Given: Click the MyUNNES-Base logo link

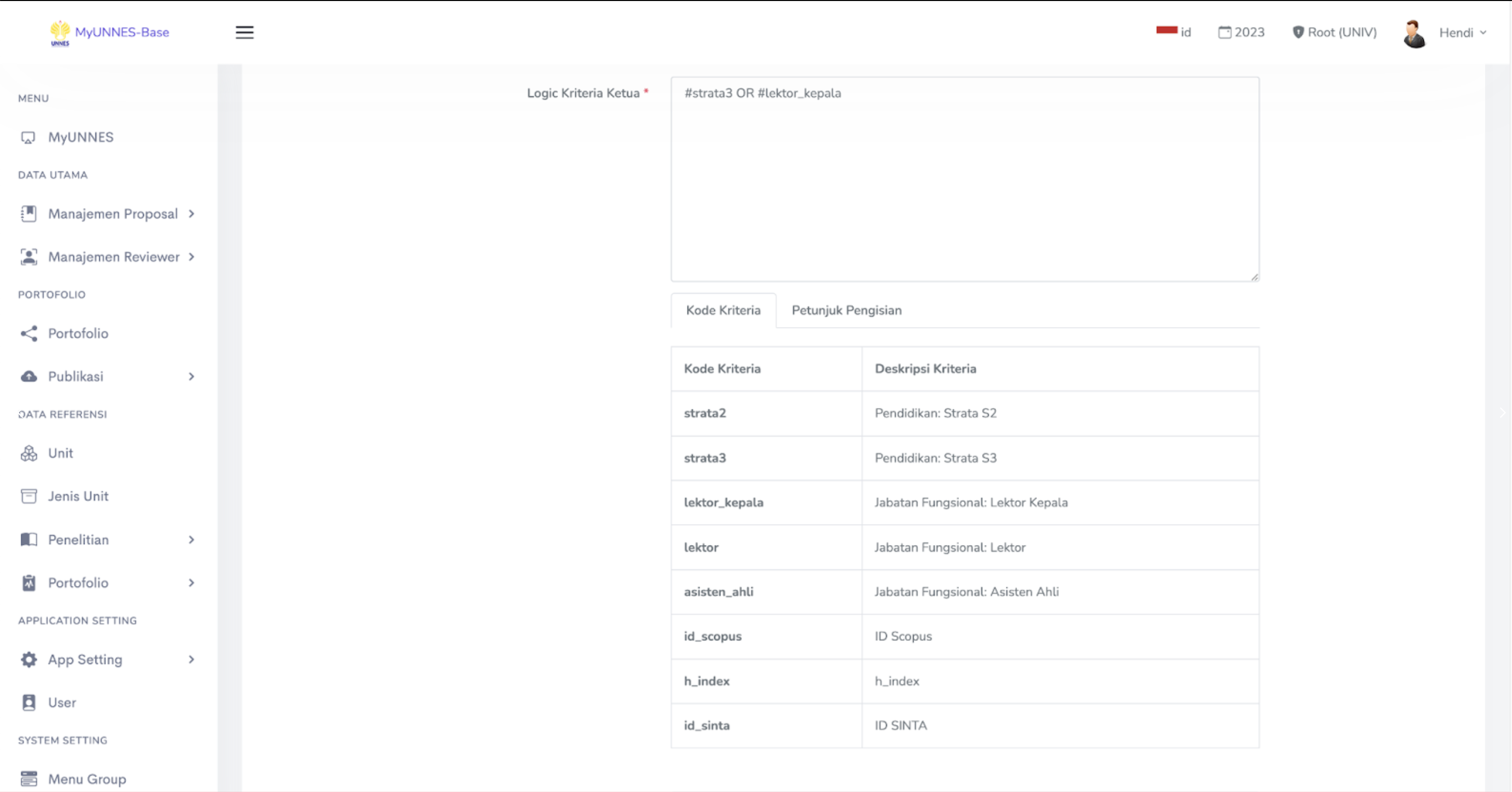Looking at the screenshot, I should pyautogui.click(x=110, y=32).
